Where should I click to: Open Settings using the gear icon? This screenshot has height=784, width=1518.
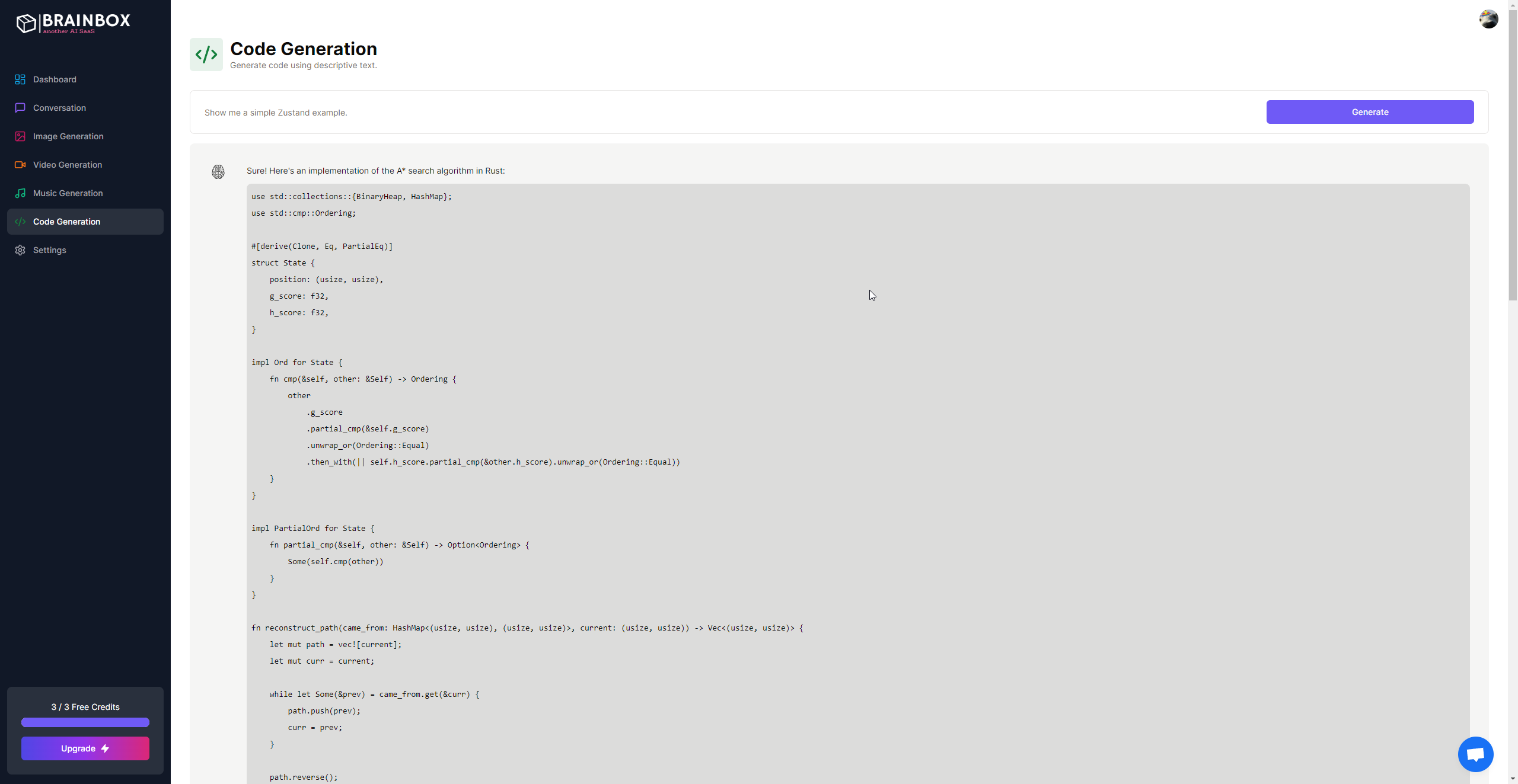point(20,250)
